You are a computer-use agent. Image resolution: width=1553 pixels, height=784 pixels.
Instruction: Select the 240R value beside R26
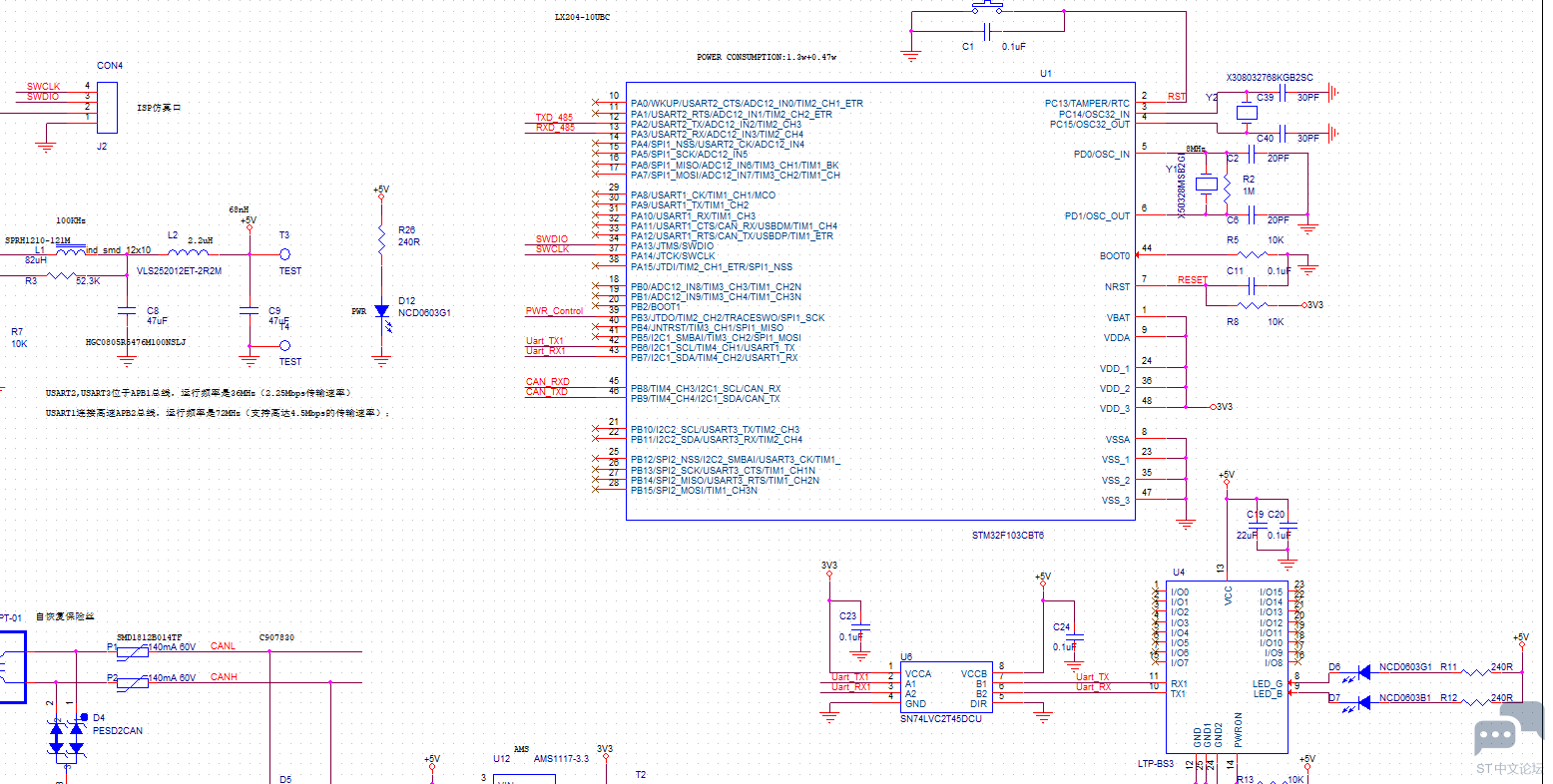tap(409, 242)
